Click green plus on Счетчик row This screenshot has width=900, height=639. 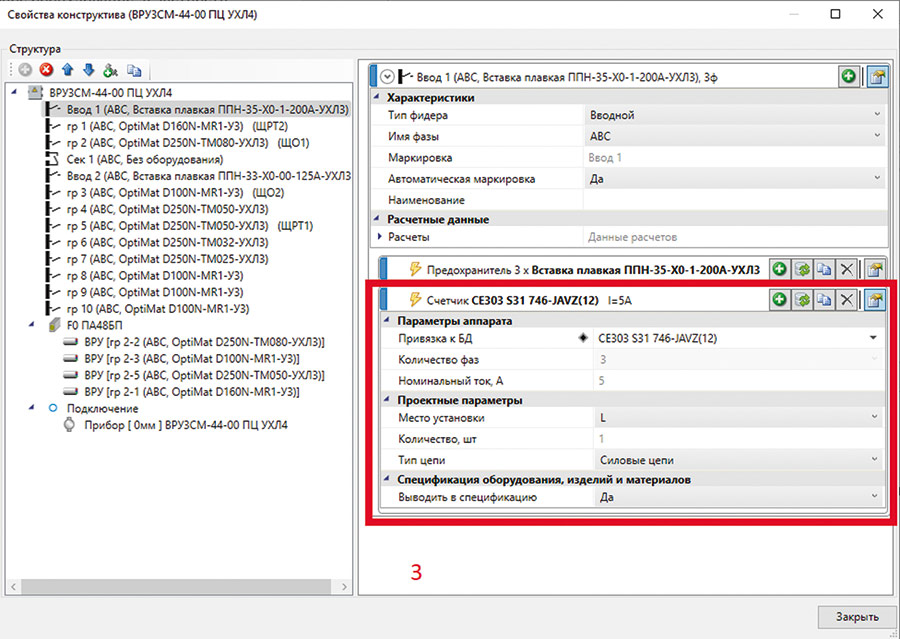tap(779, 299)
